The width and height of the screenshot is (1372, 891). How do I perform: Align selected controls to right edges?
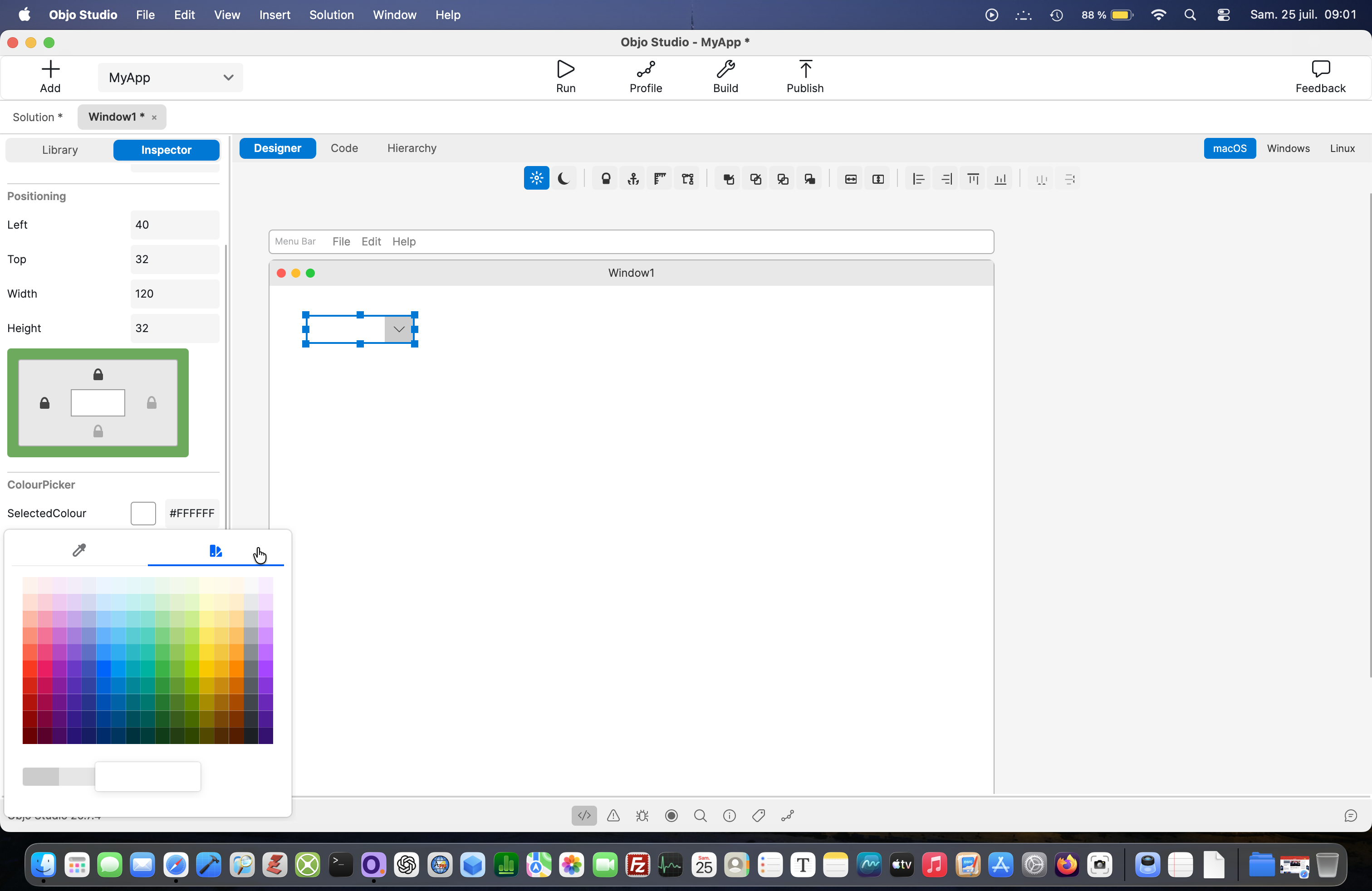click(x=946, y=179)
